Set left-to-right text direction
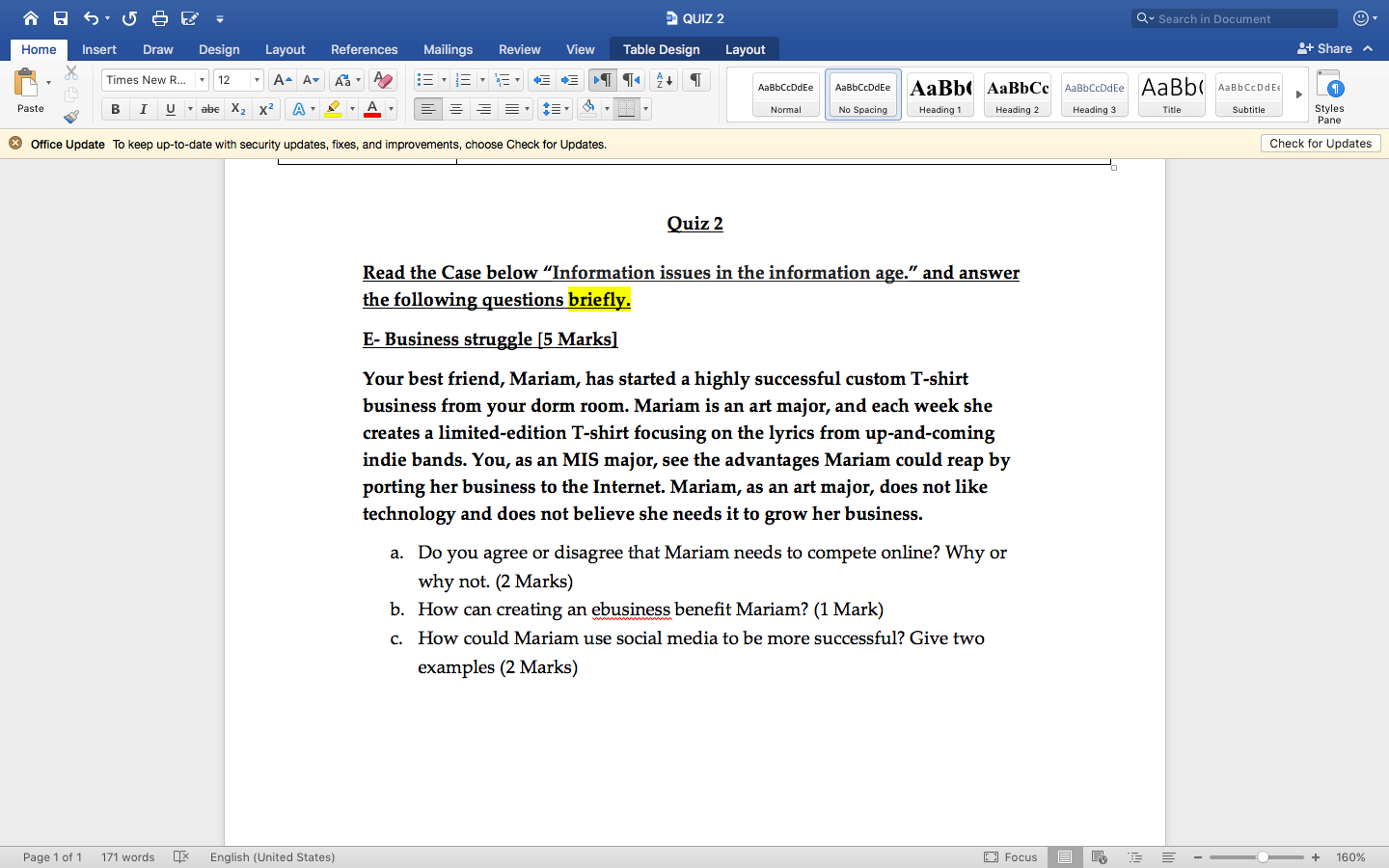 [x=603, y=80]
